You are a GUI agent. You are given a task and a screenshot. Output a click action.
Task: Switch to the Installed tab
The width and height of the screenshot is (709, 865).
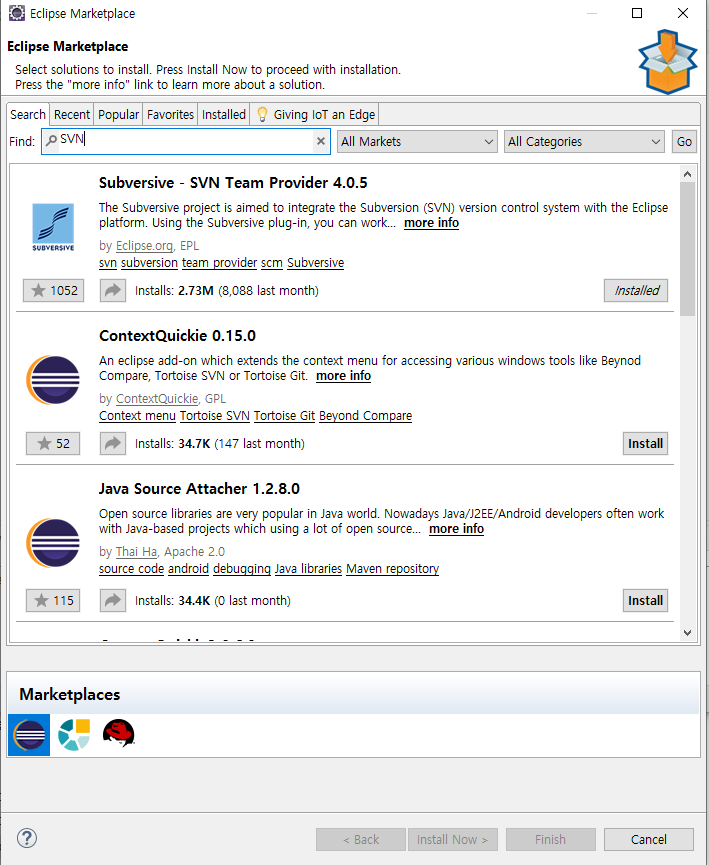pyautogui.click(x=223, y=114)
